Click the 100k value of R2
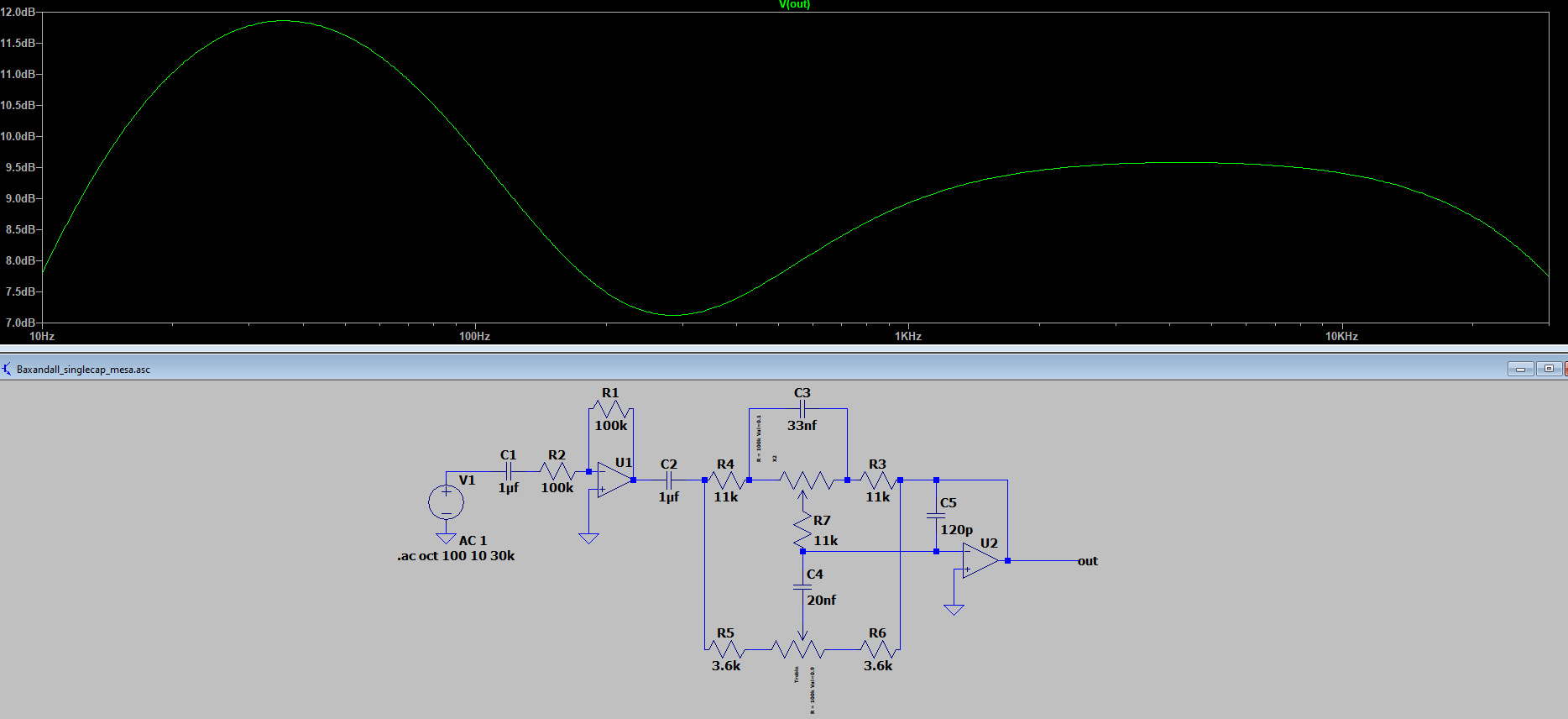 [557, 488]
